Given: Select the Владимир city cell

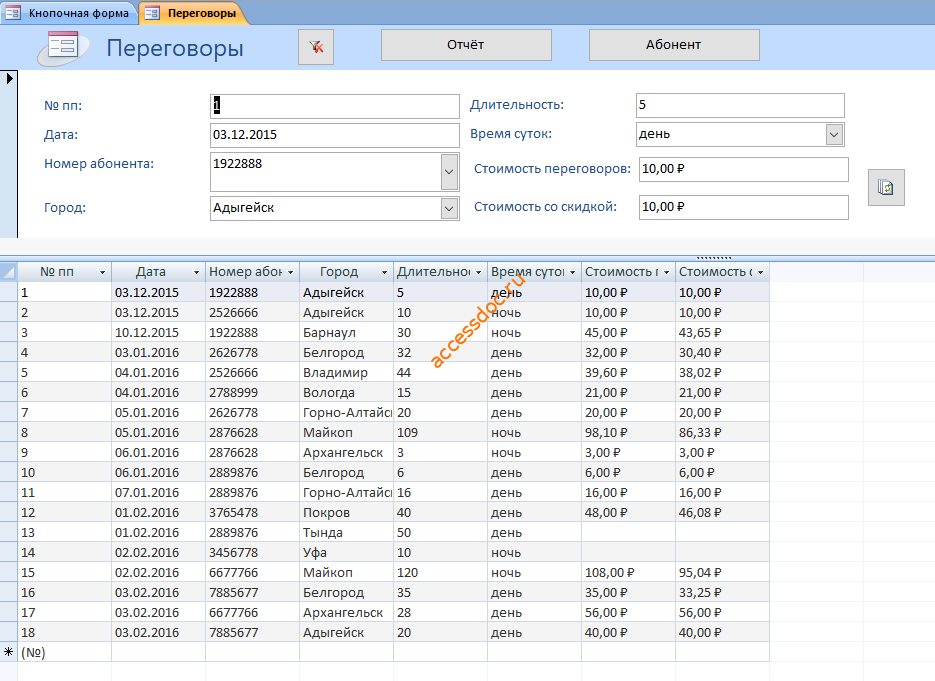Looking at the screenshot, I should coord(346,373).
